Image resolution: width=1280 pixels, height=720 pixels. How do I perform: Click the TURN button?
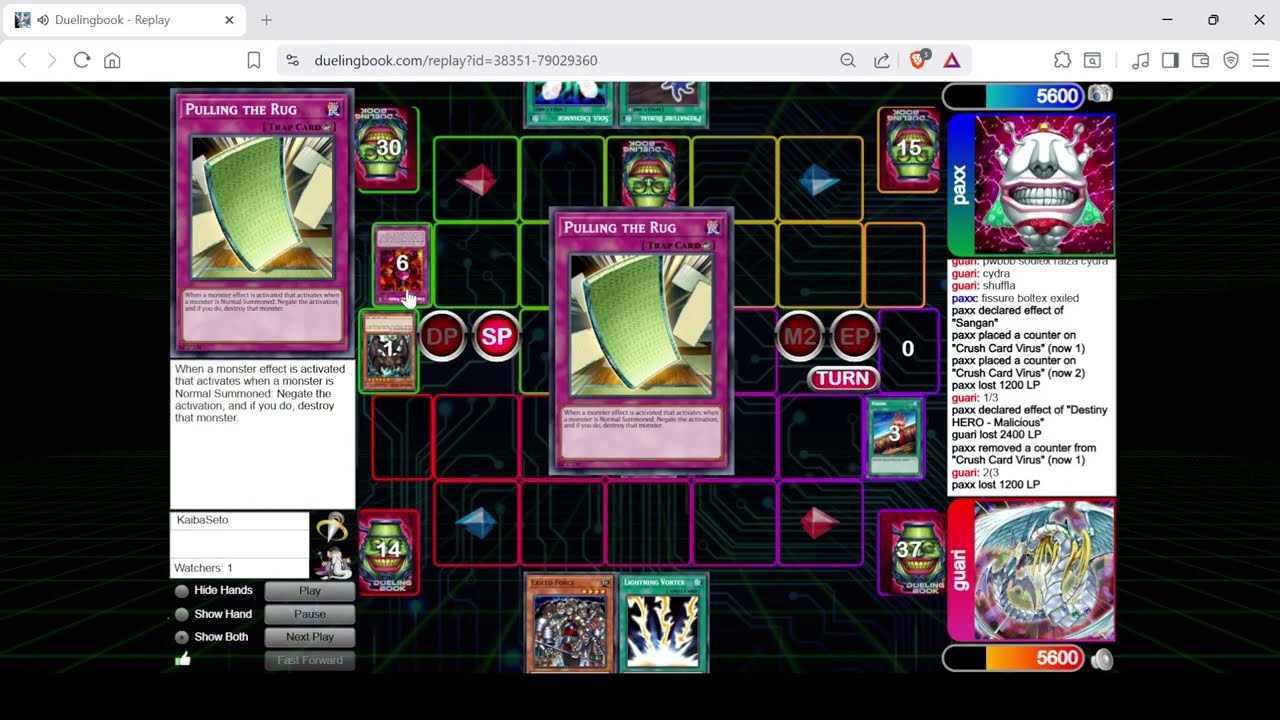[x=842, y=378]
